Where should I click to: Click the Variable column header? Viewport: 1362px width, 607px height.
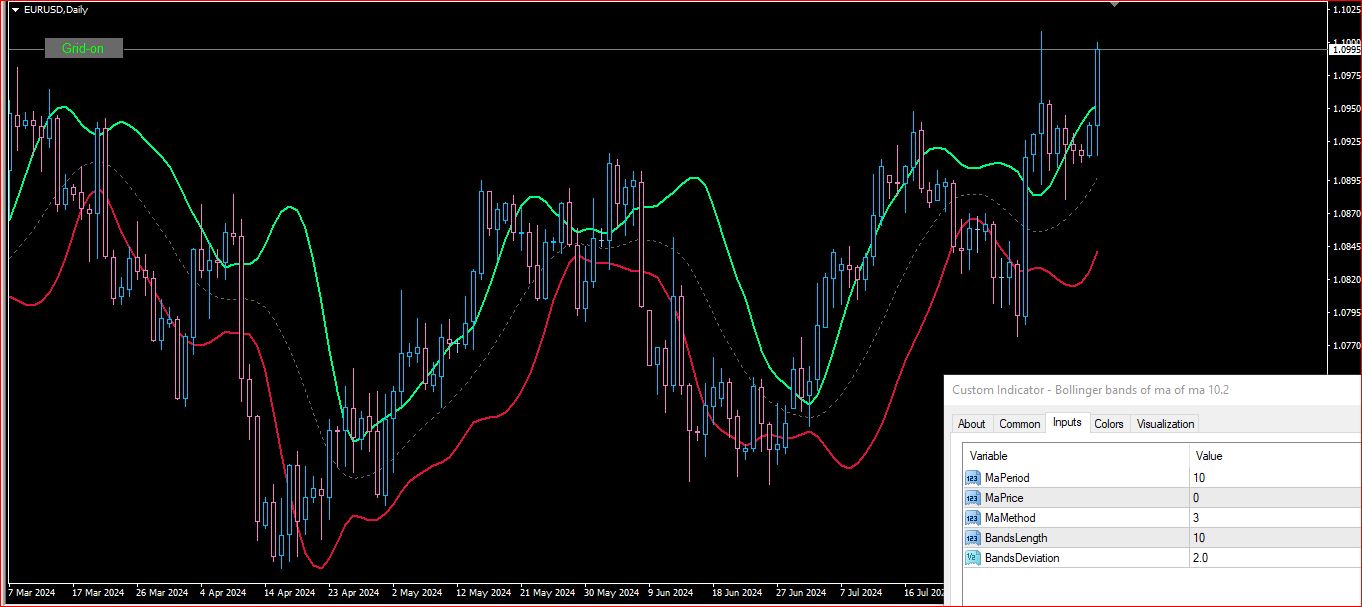1076,456
